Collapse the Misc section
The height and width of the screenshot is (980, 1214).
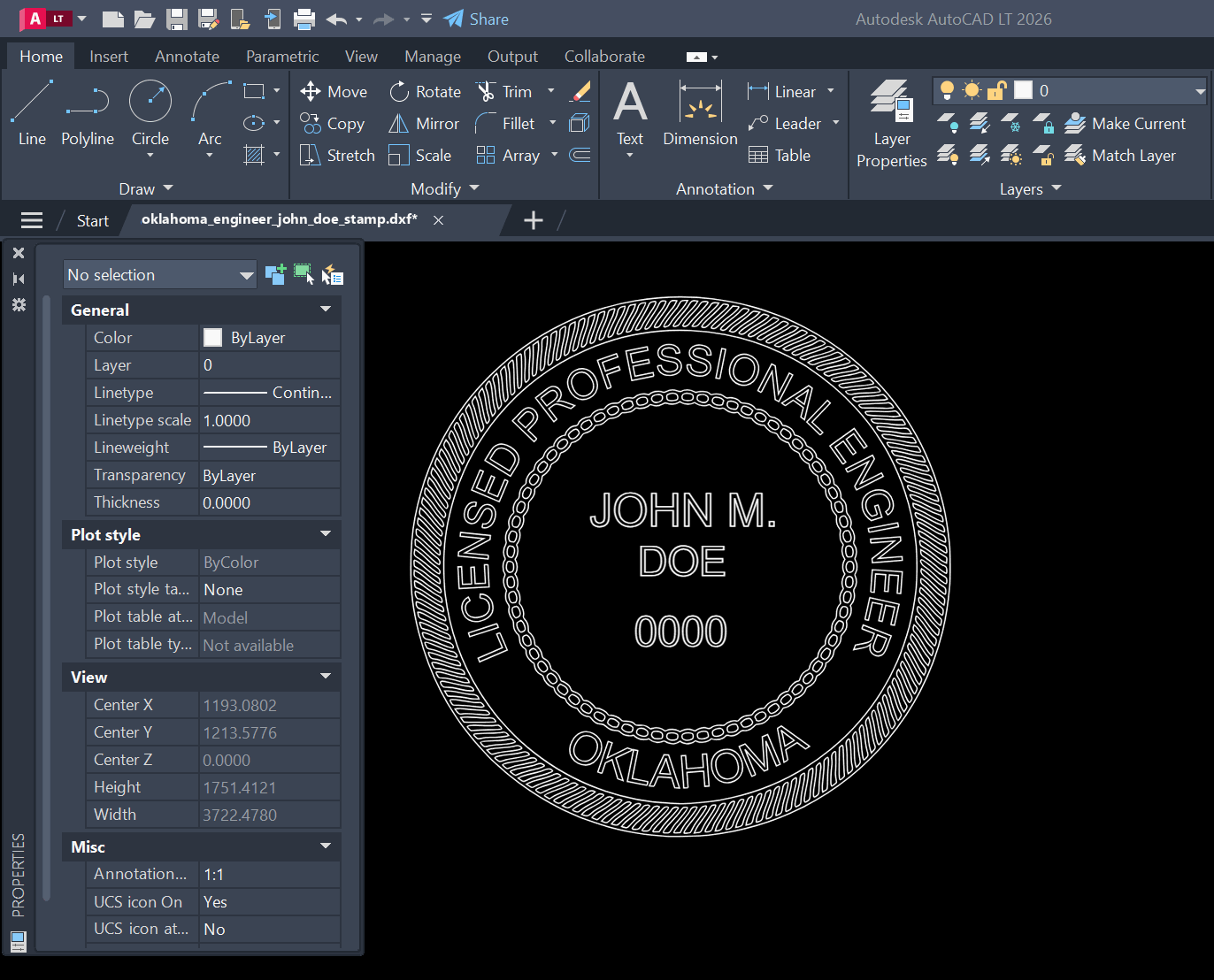(326, 846)
